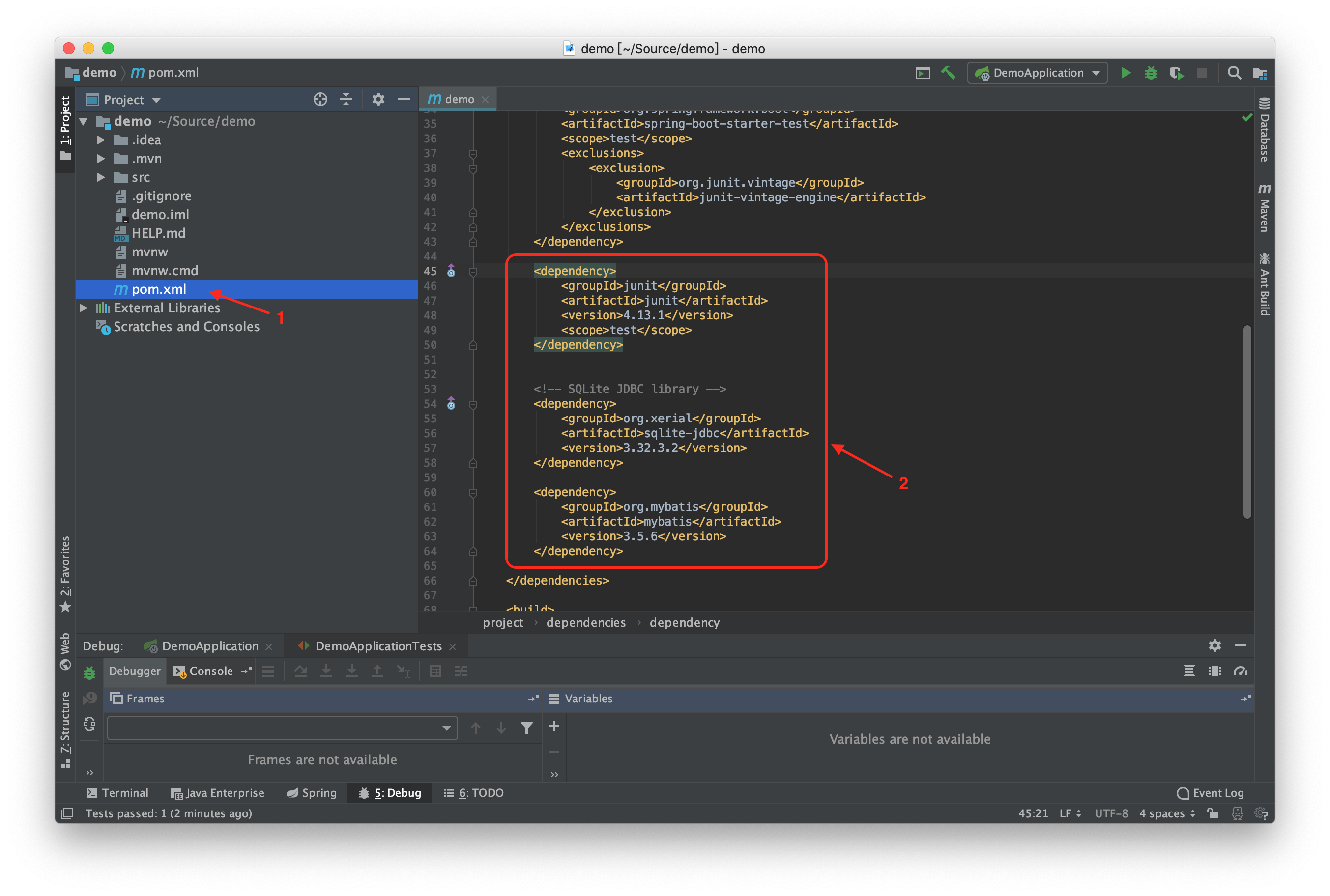Expand the .idea folder
Image resolution: width=1330 pixels, height=896 pixels.
coord(101,140)
